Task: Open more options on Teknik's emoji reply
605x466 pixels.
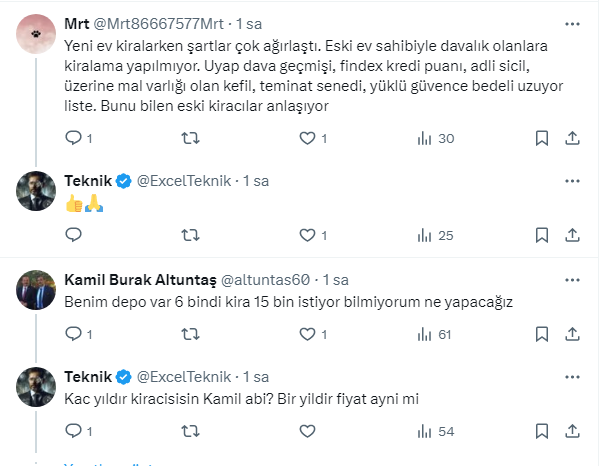Action: tap(573, 181)
